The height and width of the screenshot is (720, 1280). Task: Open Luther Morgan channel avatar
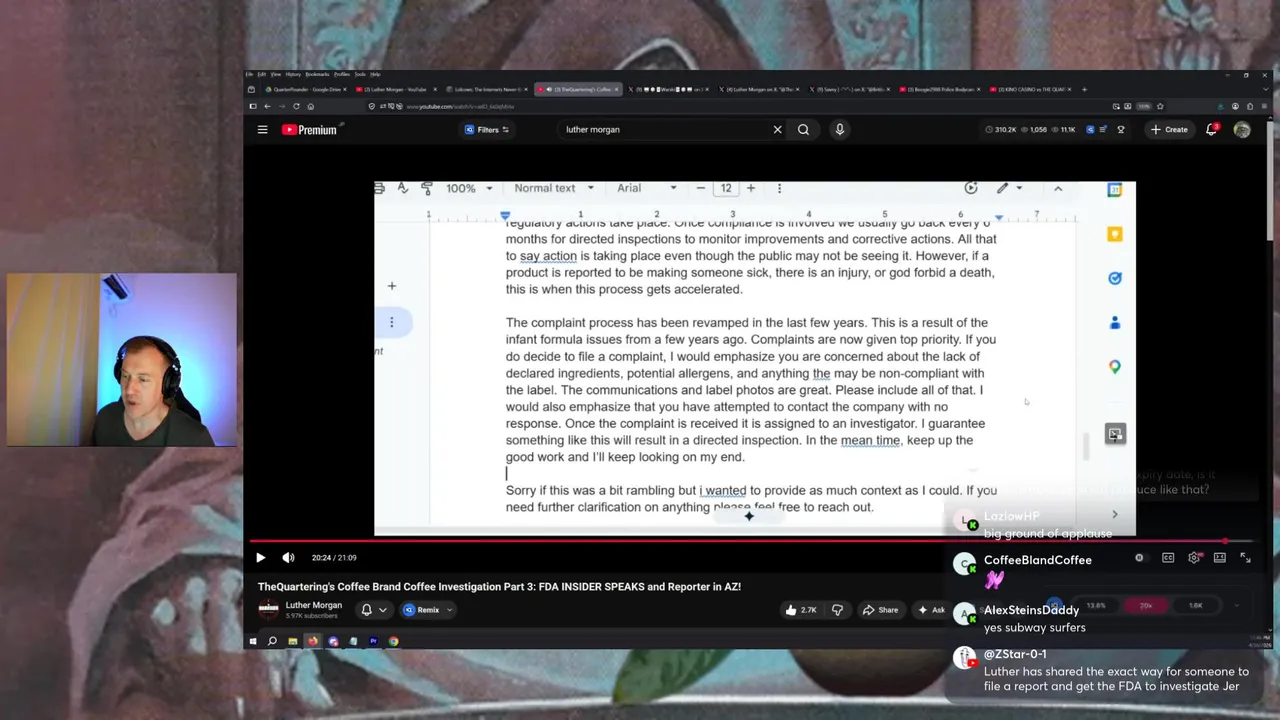[x=268, y=609]
